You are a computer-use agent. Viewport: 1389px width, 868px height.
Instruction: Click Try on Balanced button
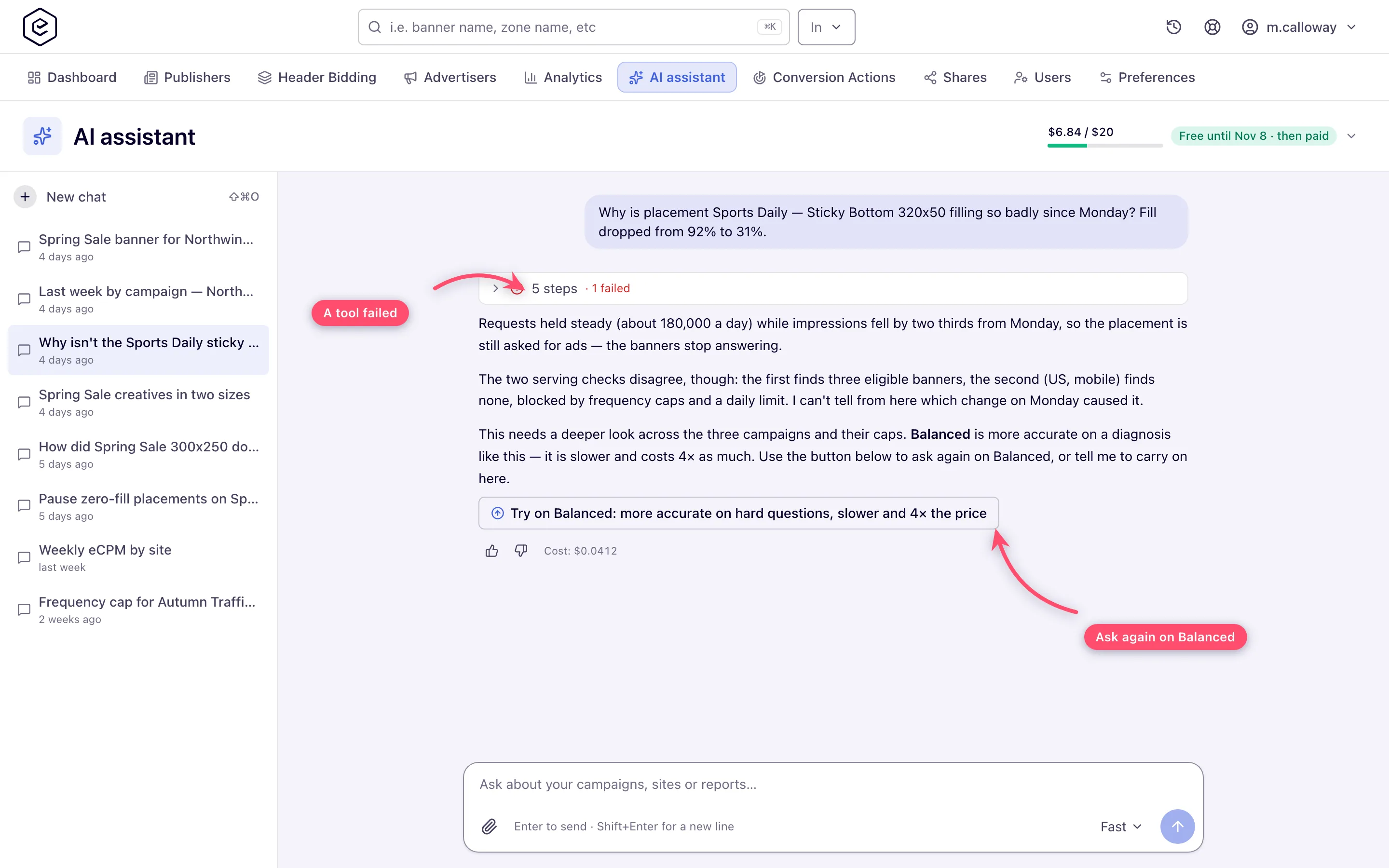[x=739, y=513]
